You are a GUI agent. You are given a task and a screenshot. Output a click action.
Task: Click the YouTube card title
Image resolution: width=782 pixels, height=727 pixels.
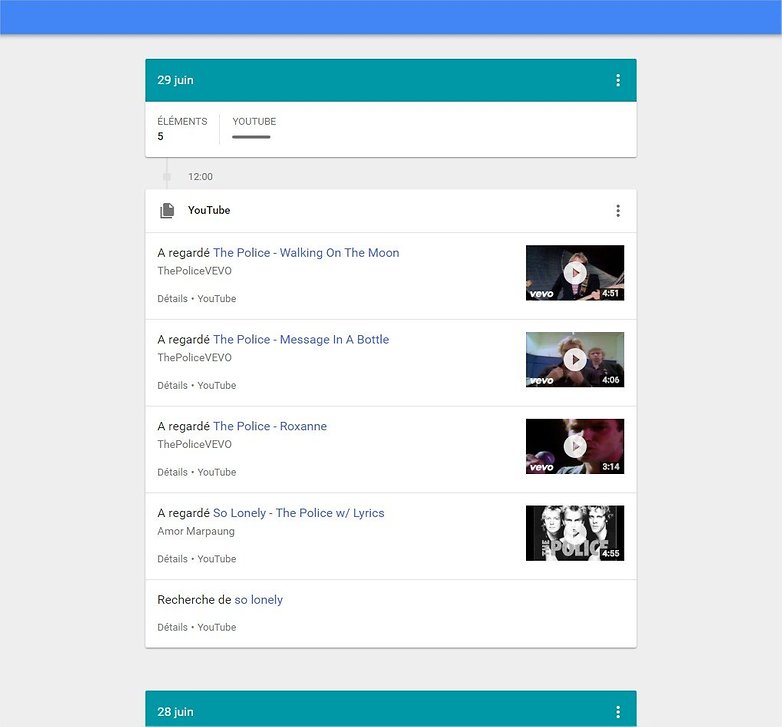tap(209, 210)
